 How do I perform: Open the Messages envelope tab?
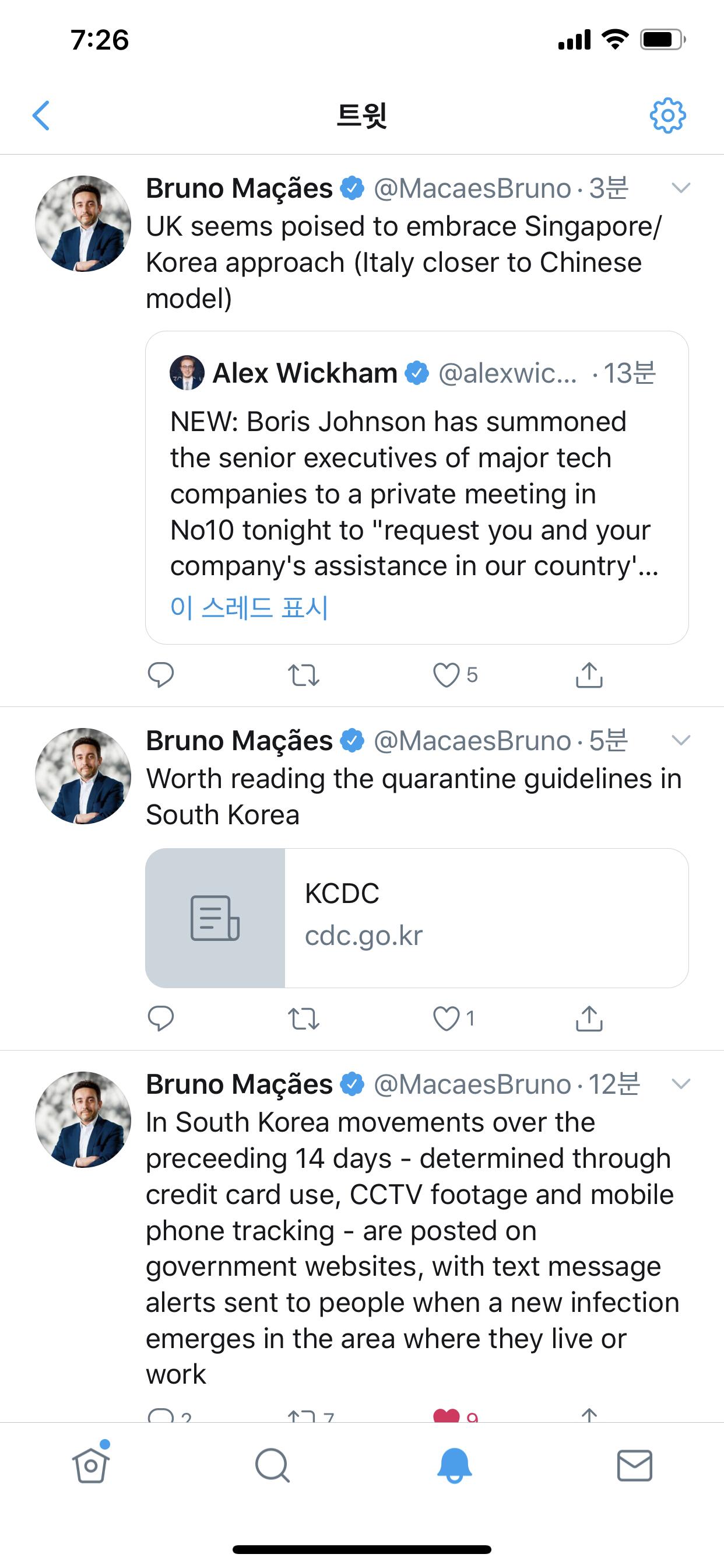click(635, 1465)
